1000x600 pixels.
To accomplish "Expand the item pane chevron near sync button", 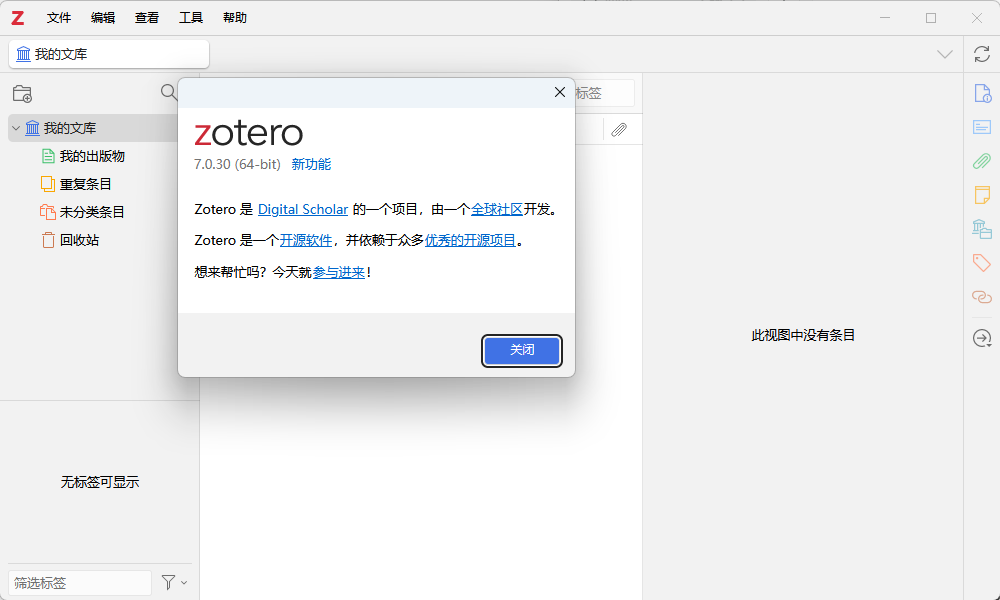I will click(944, 54).
